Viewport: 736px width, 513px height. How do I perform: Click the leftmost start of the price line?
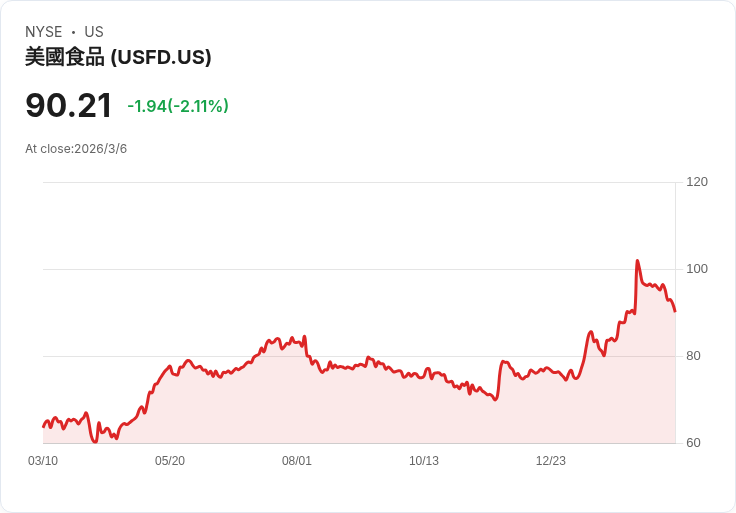point(43,427)
